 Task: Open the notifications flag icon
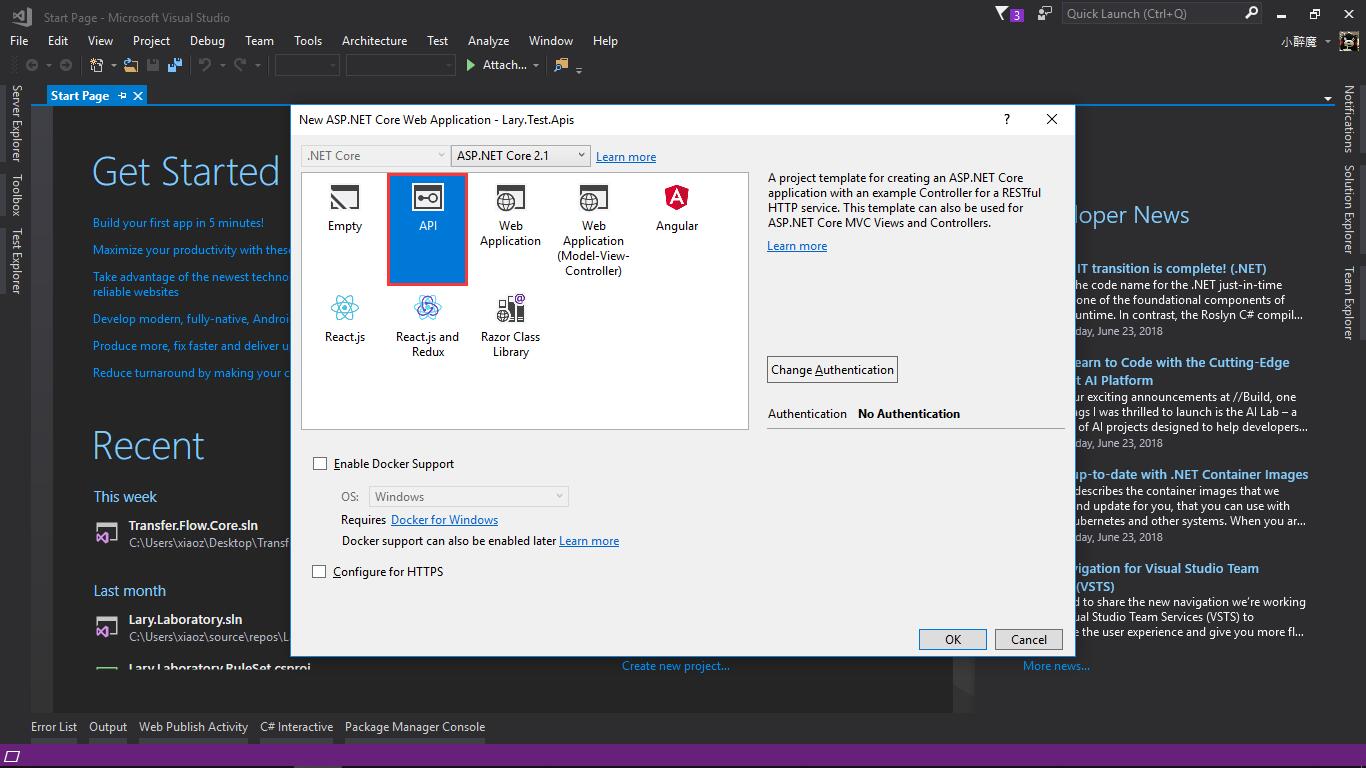click(1002, 14)
